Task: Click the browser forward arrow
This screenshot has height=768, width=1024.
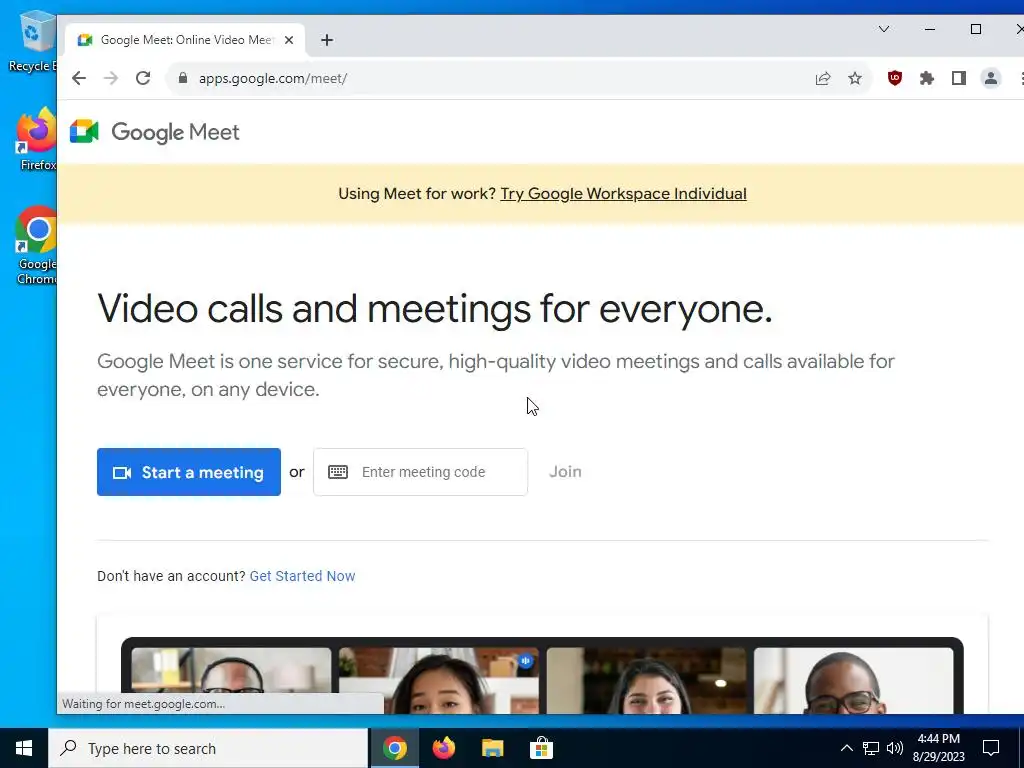Action: 111,78
